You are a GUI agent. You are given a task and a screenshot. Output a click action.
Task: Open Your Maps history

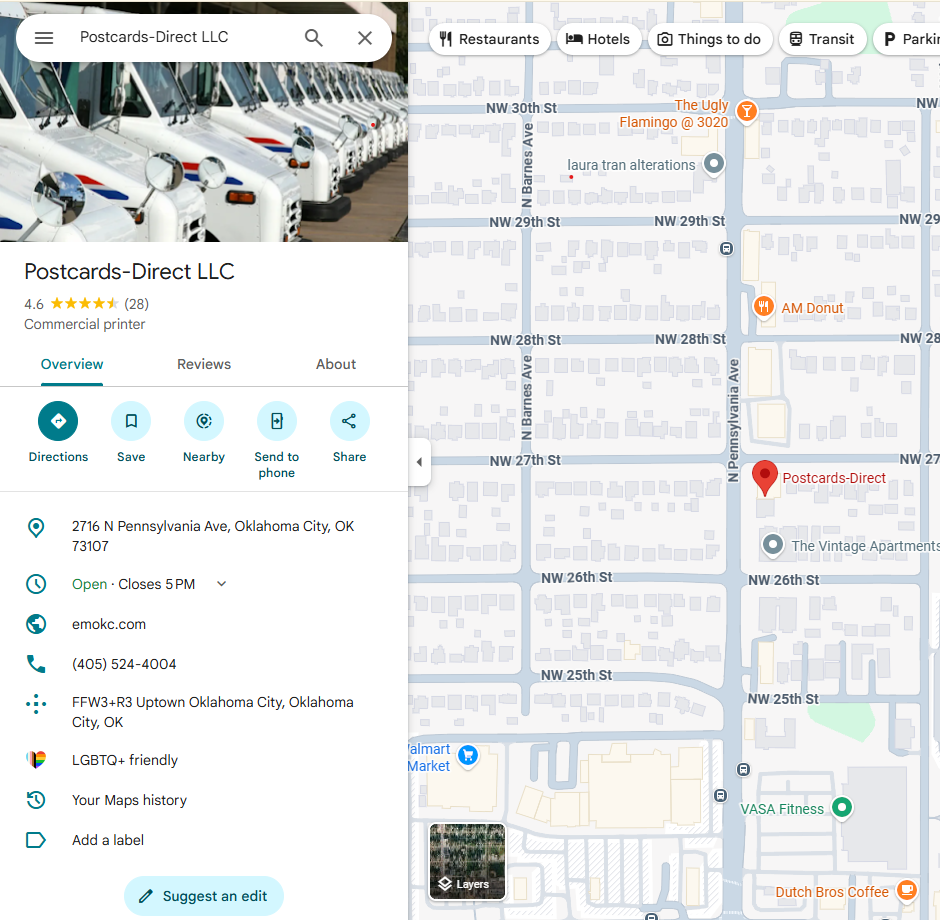click(x=129, y=800)
